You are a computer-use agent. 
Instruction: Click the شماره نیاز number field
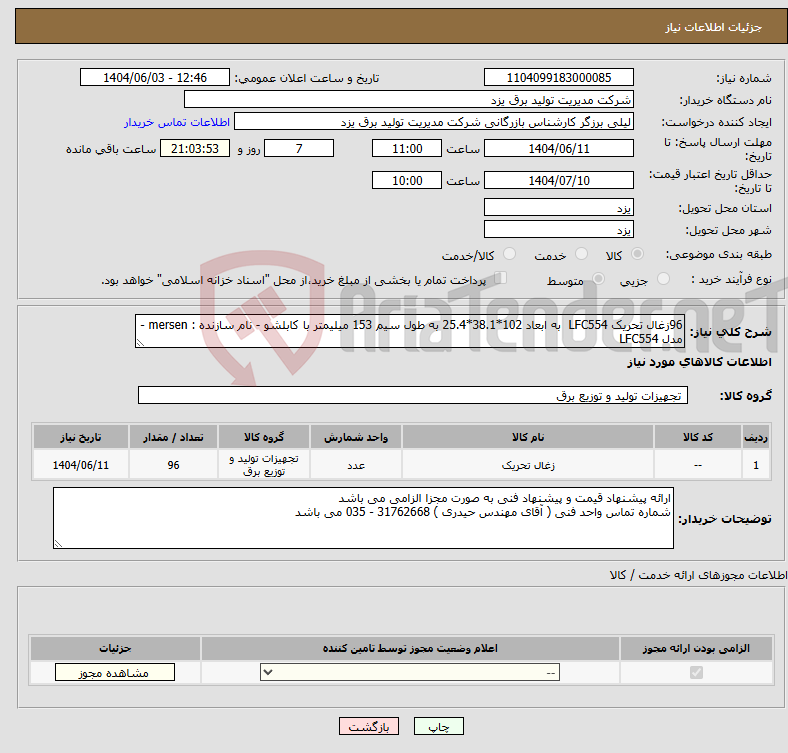point(559,78)
